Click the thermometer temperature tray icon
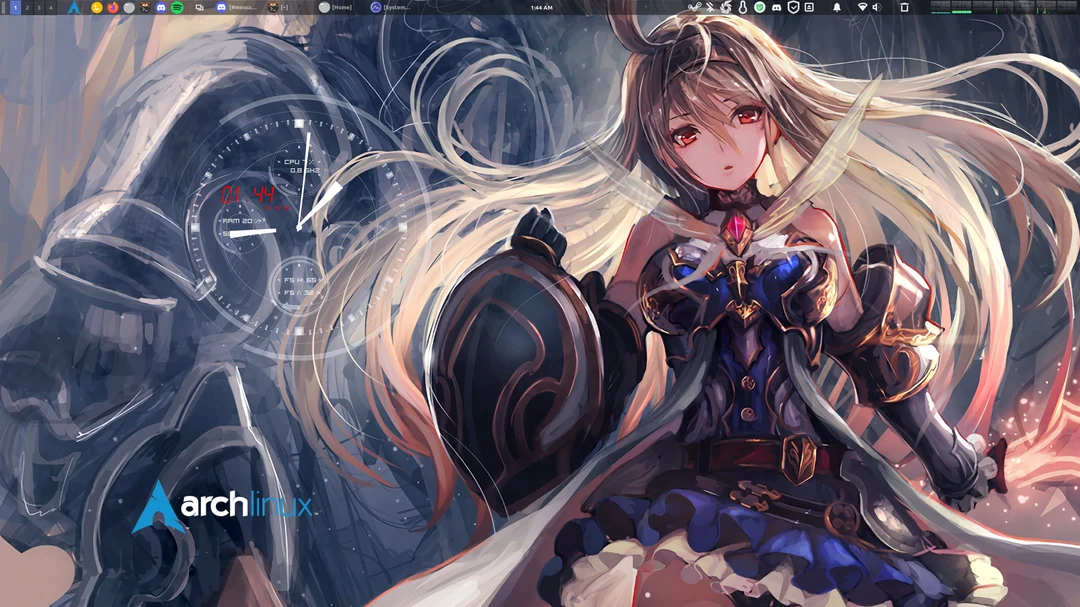Viewport: 1080px width, 607px height. click(743, 8)
